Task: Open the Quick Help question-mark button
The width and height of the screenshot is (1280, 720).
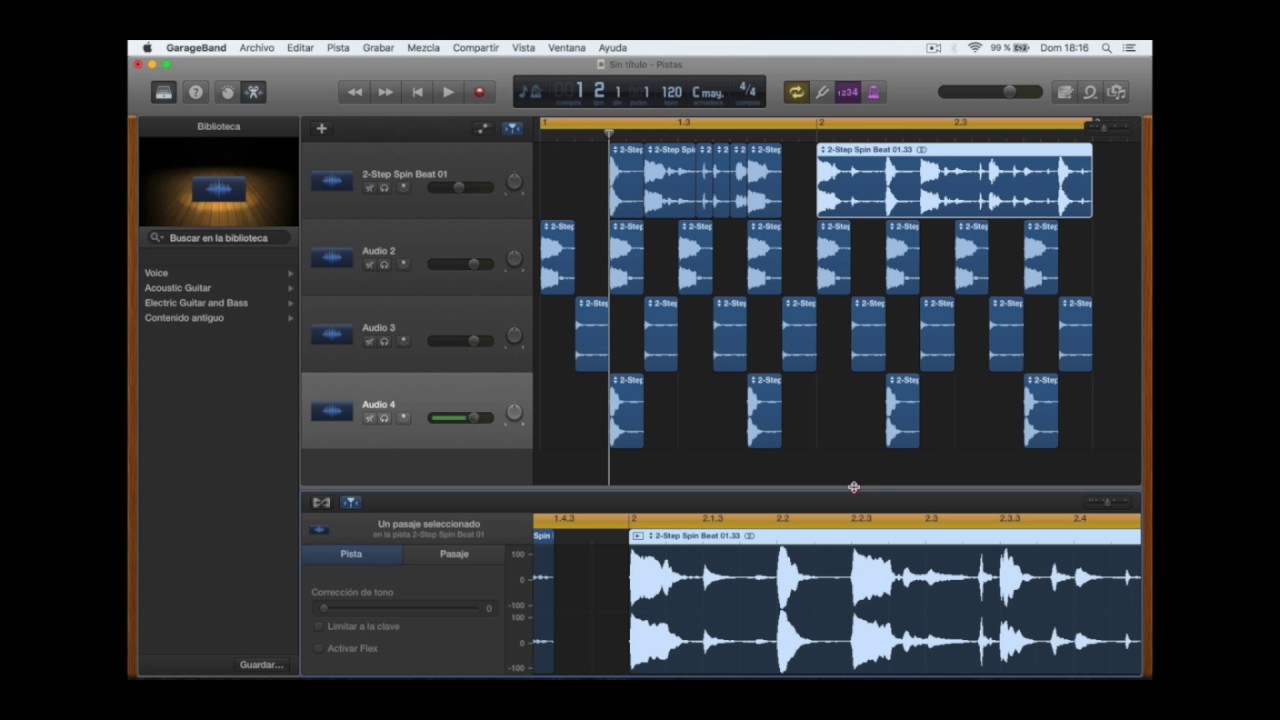Action: coord(196,92)
